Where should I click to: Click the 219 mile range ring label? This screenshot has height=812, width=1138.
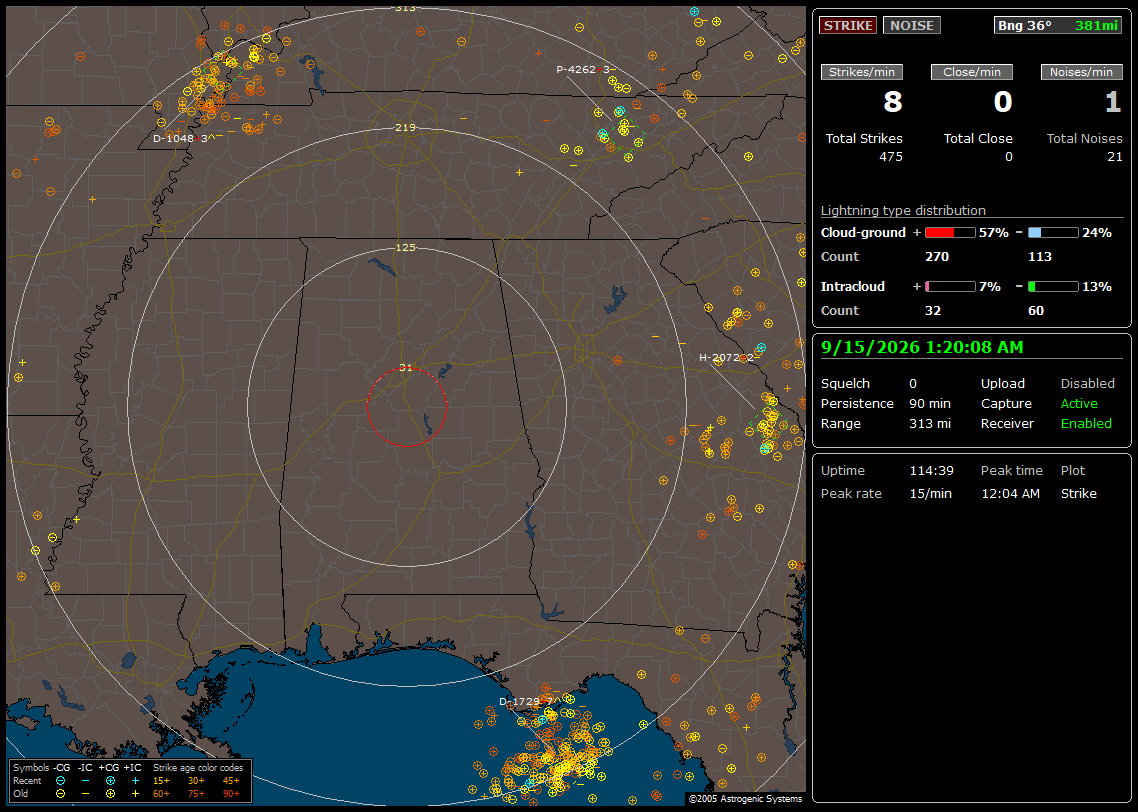click(x=405, y=127)
